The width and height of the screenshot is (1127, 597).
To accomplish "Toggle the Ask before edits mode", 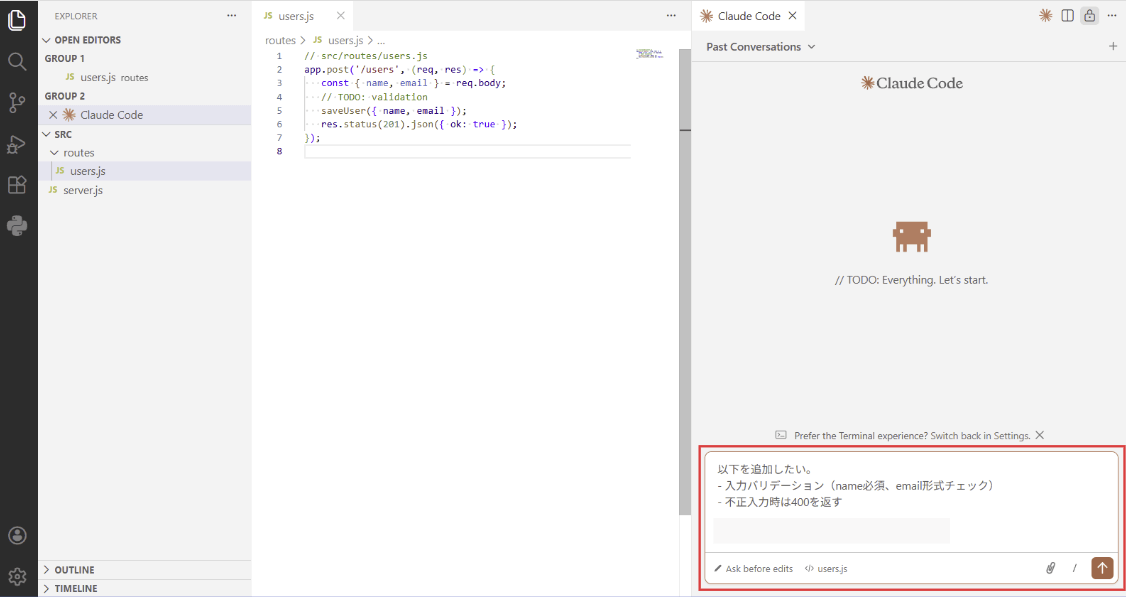I will pos(753,568).
